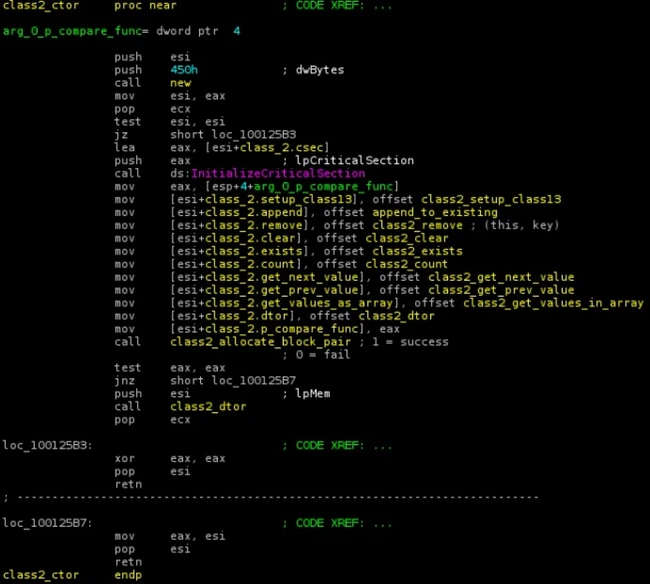Click the class2_clear offset reference
The width and height of the screenshot is (650, 584).
pos(407,238)
